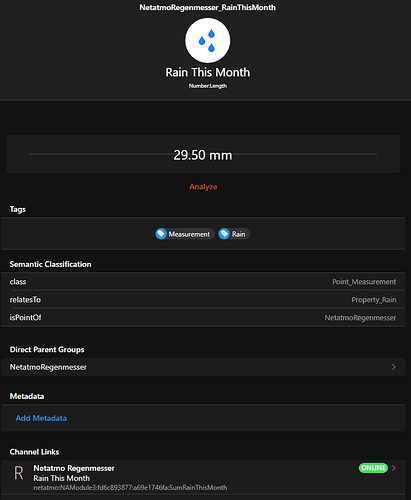The image size is (411, 500).
Task: Click the R channel type icon
Action: click(x=19, y=473)
